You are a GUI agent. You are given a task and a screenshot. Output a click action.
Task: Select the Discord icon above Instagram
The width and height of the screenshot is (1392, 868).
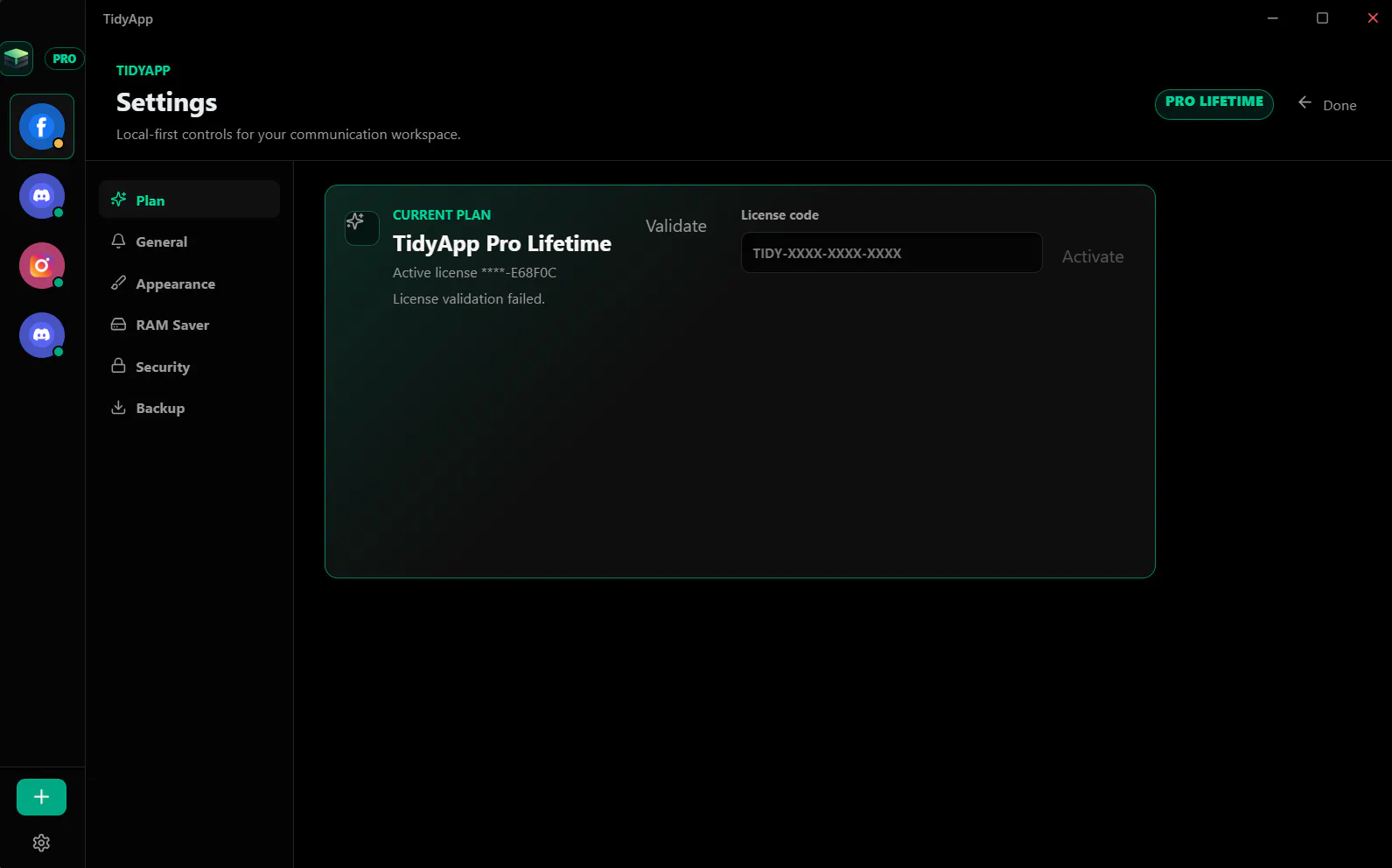(42, 196)
